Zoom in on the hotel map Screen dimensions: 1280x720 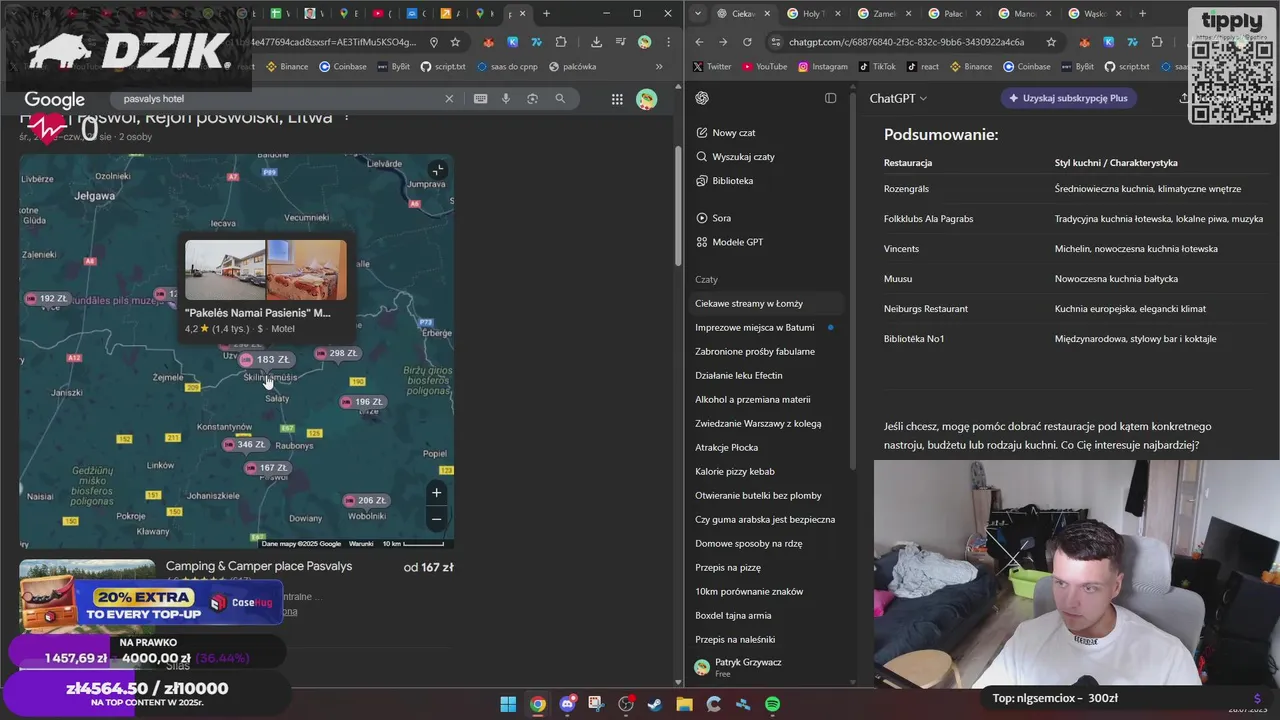[436, 493]
